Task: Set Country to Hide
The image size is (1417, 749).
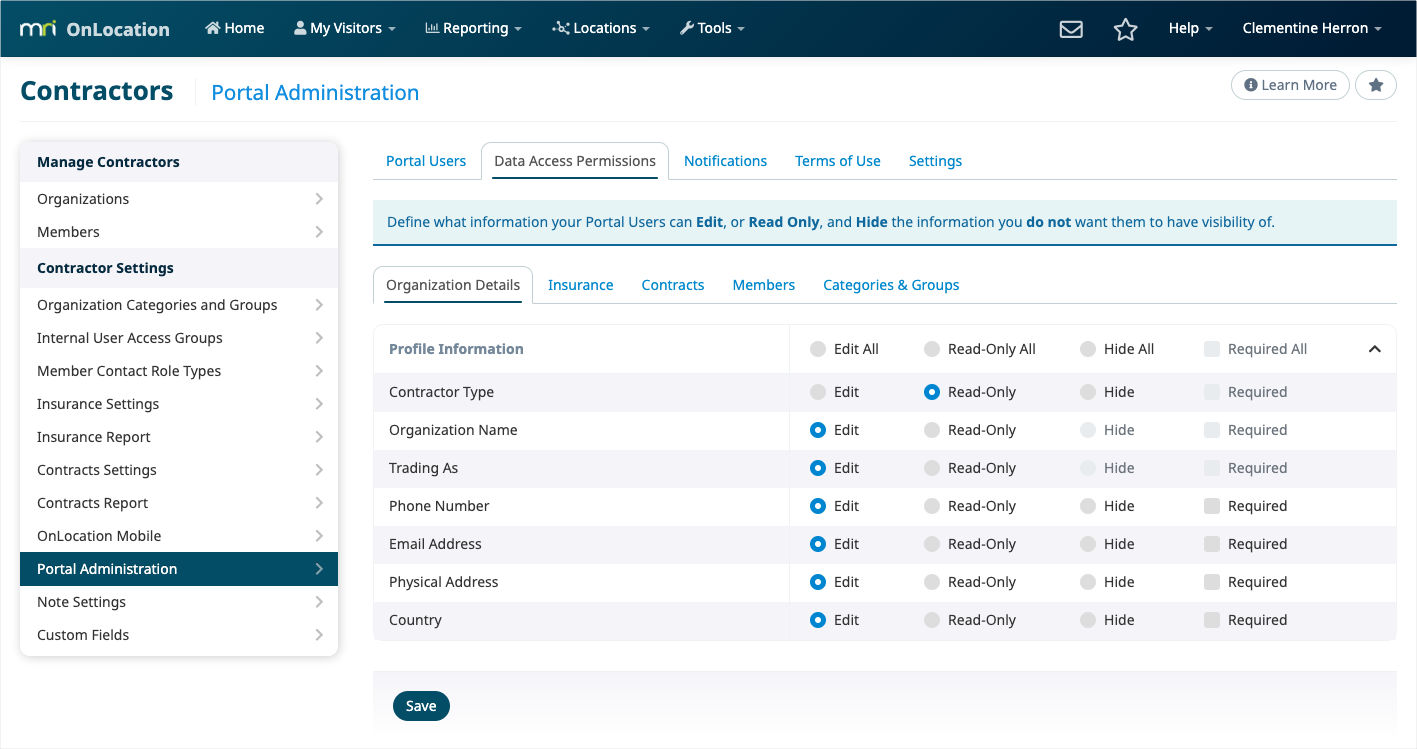Action: 1088,620
